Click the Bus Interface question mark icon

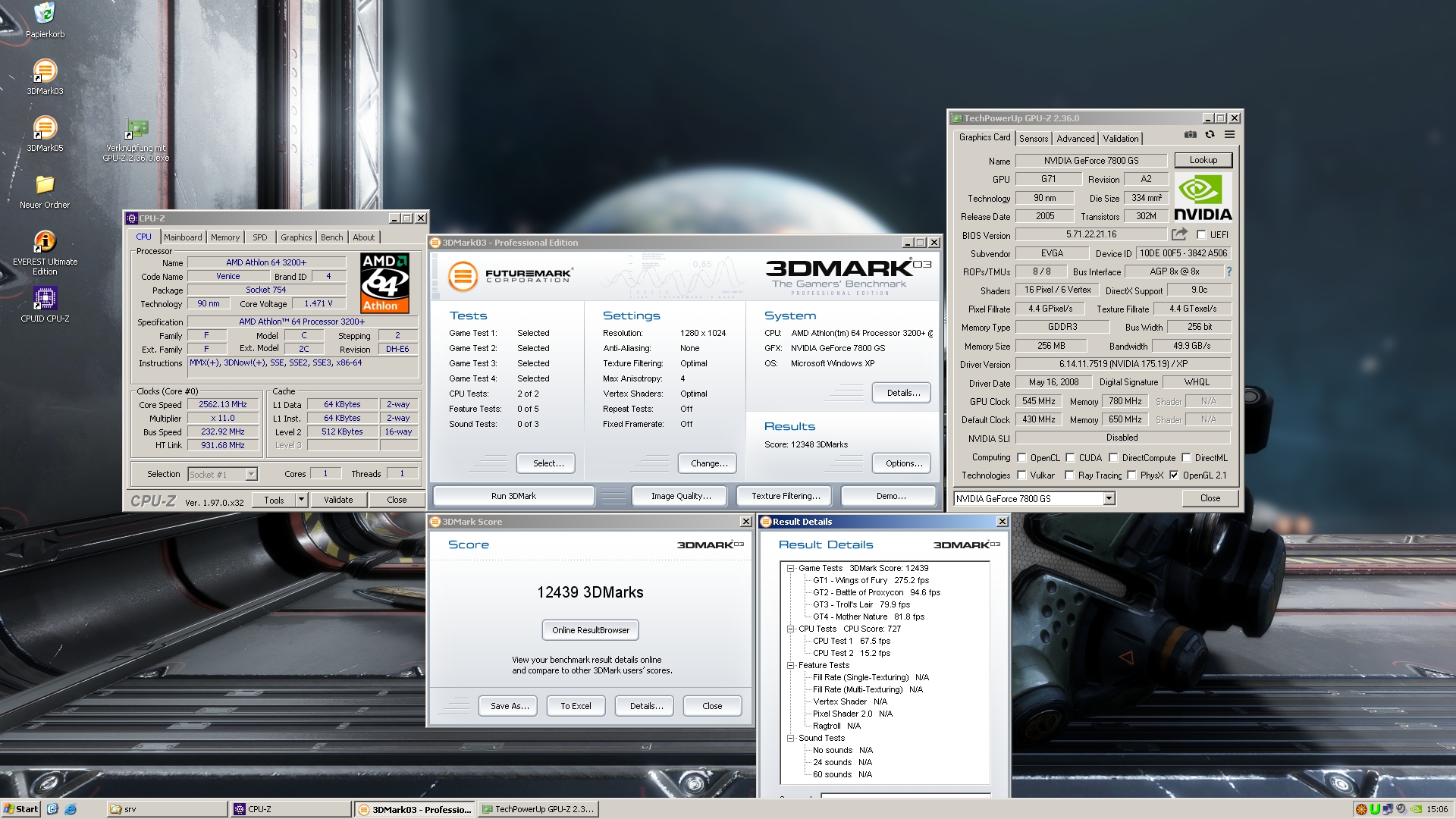[x=1228, y=271]
